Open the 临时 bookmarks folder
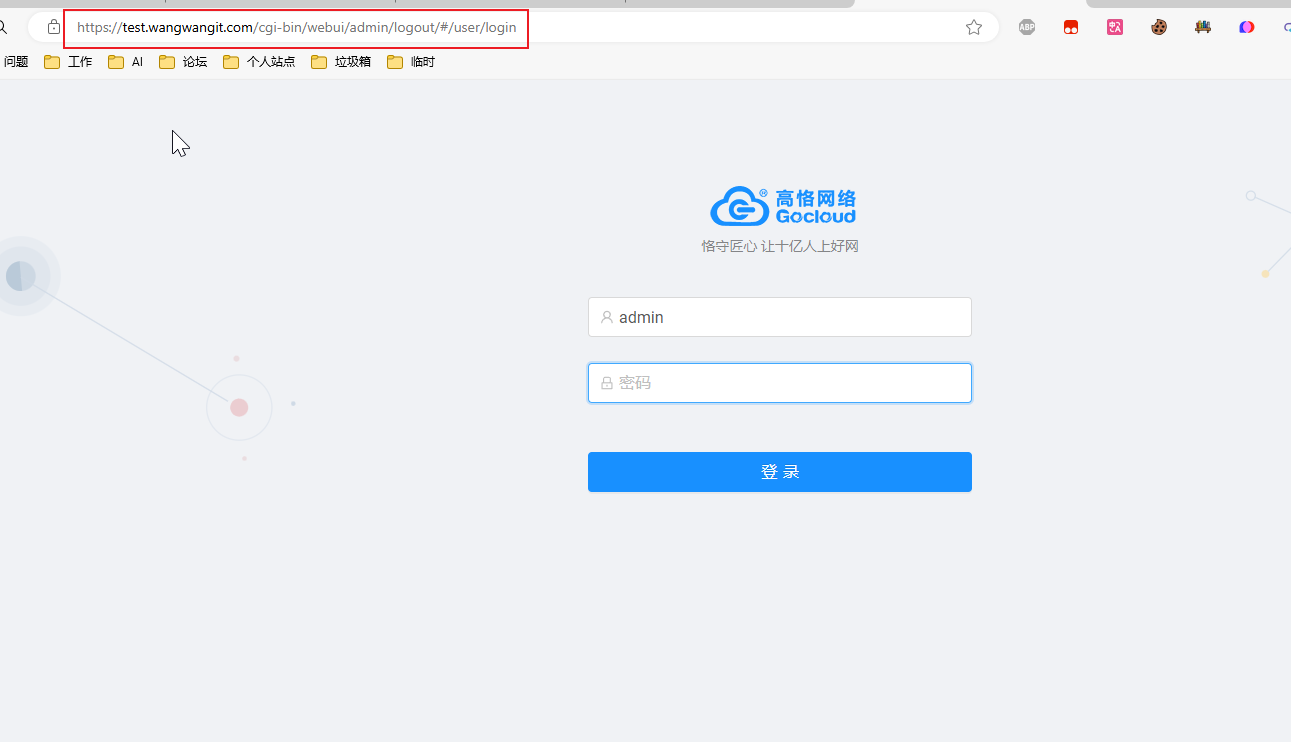Viewport: 1291px width, 742px height. (x=412, y=62)
